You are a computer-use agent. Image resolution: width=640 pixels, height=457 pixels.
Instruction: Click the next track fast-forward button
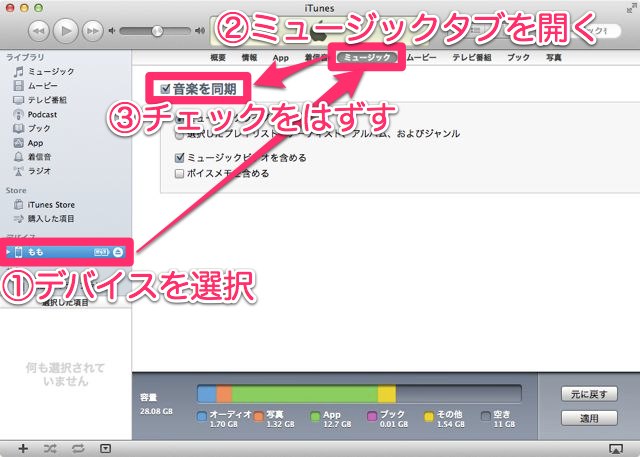tap(92, 31)
